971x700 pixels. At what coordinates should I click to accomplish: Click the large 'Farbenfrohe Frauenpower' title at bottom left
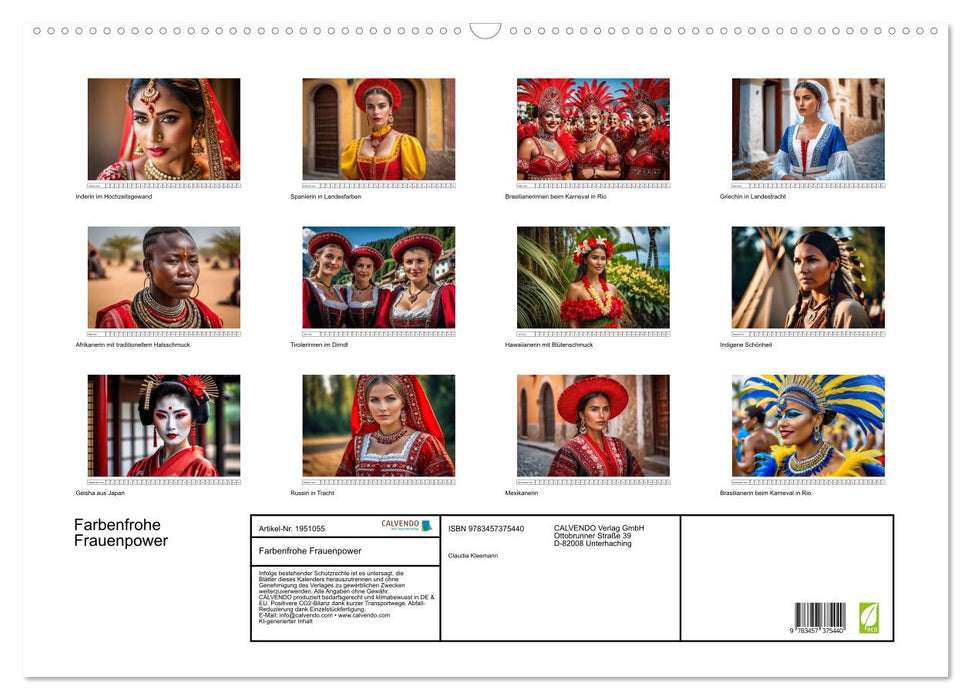(120, 533)
